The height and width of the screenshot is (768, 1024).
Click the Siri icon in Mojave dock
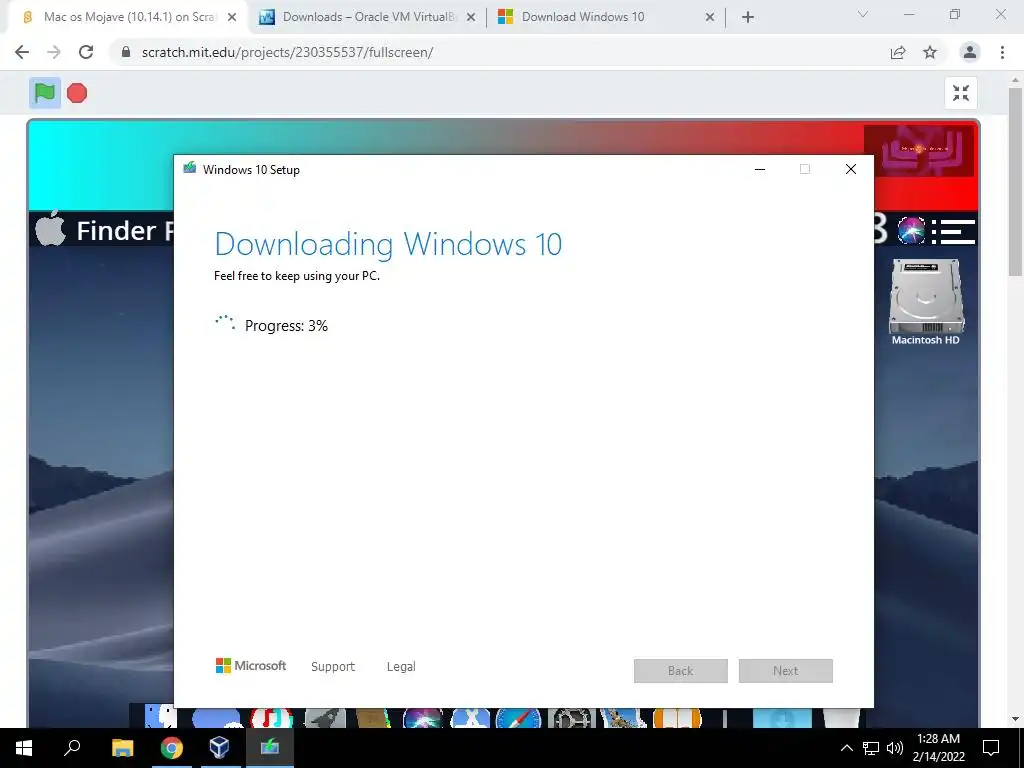(423, 718)
